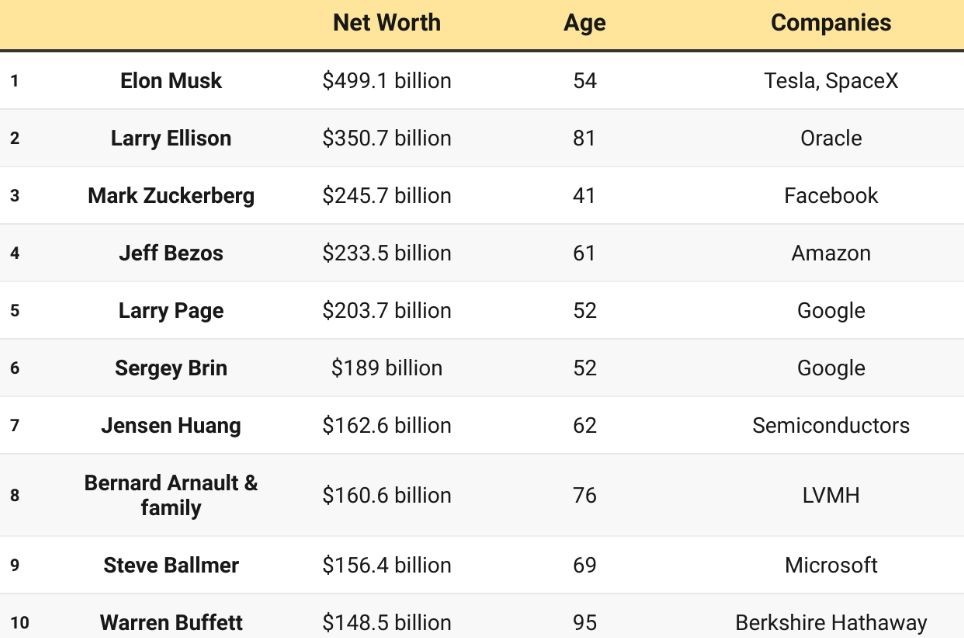Select the Larry Ellison name cell
The width and height of the screenshot is (964, 638).
coord(171,138)
